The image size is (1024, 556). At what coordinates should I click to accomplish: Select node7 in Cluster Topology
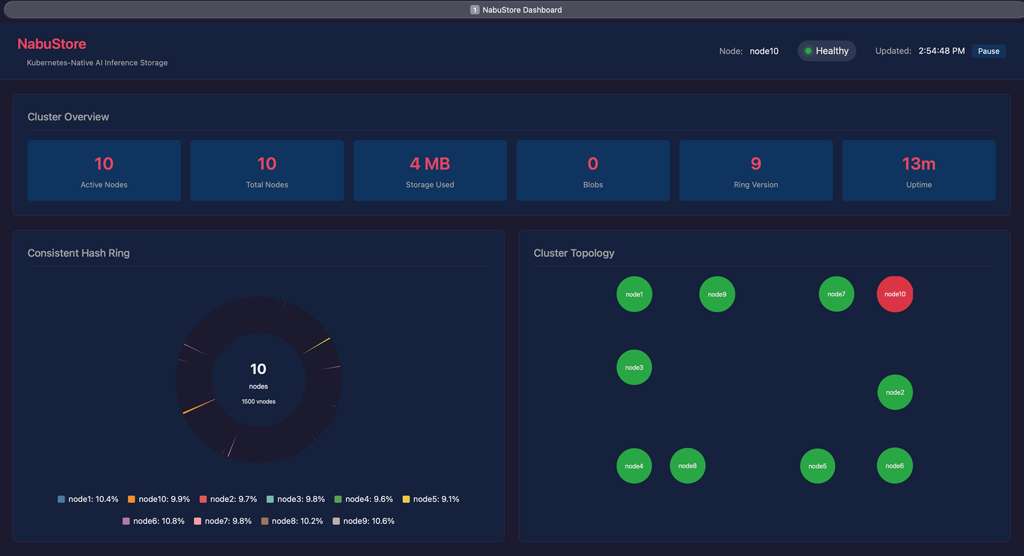[837, 294]
